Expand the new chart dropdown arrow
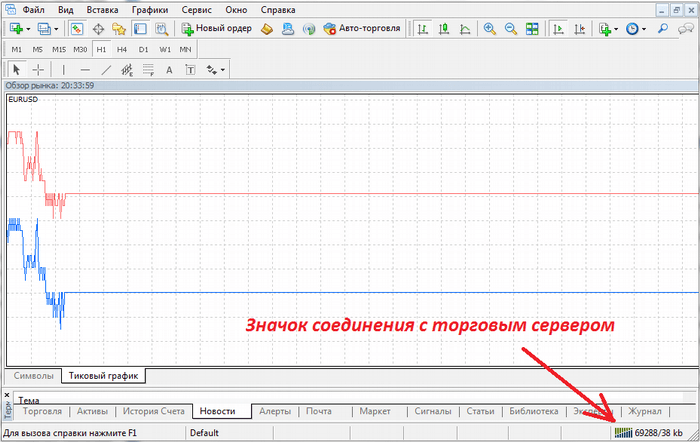This screenshot has height=442, width=700. point(28,29)
